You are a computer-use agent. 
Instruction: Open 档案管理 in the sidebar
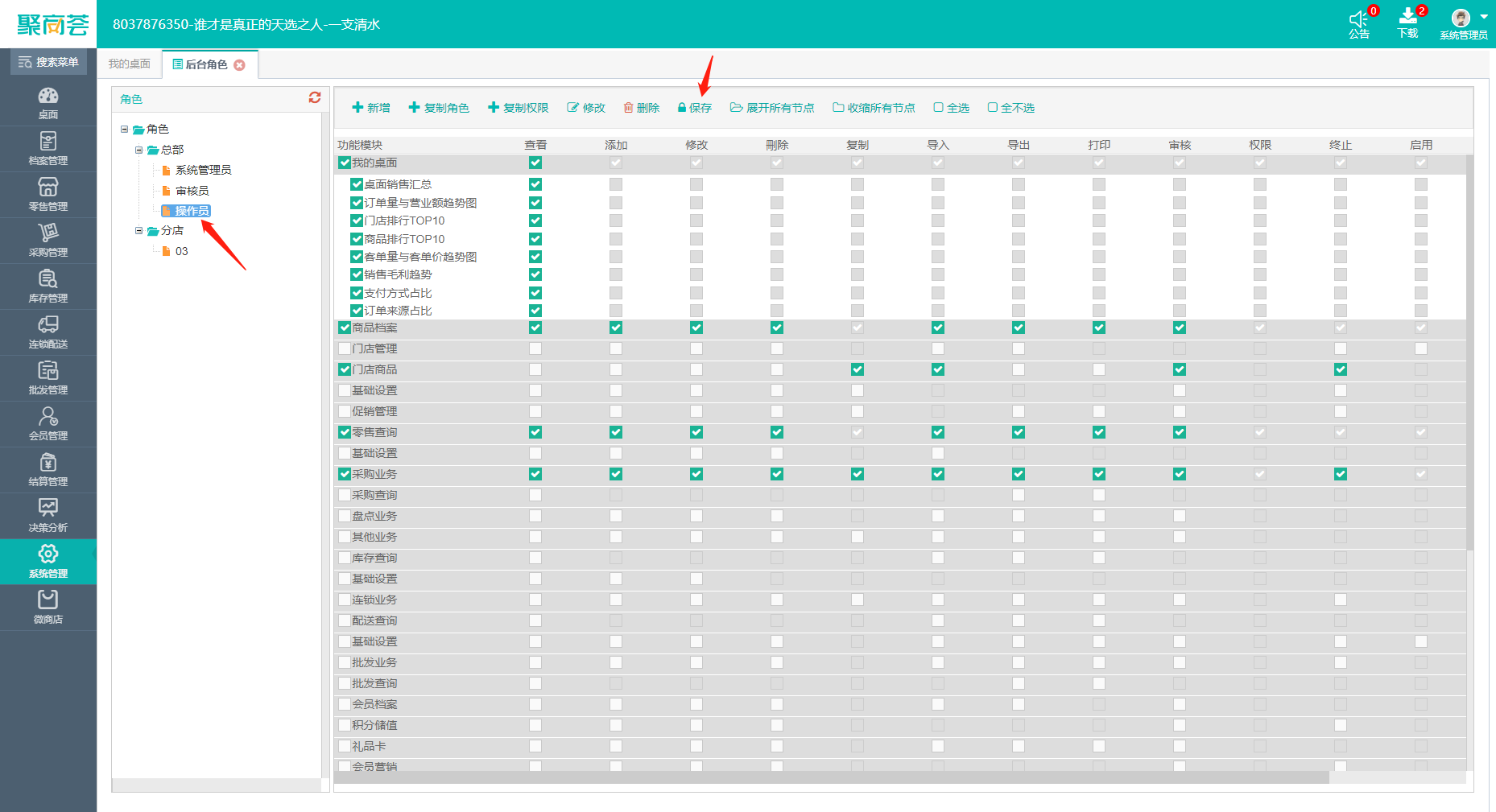(x=48, y=148)
